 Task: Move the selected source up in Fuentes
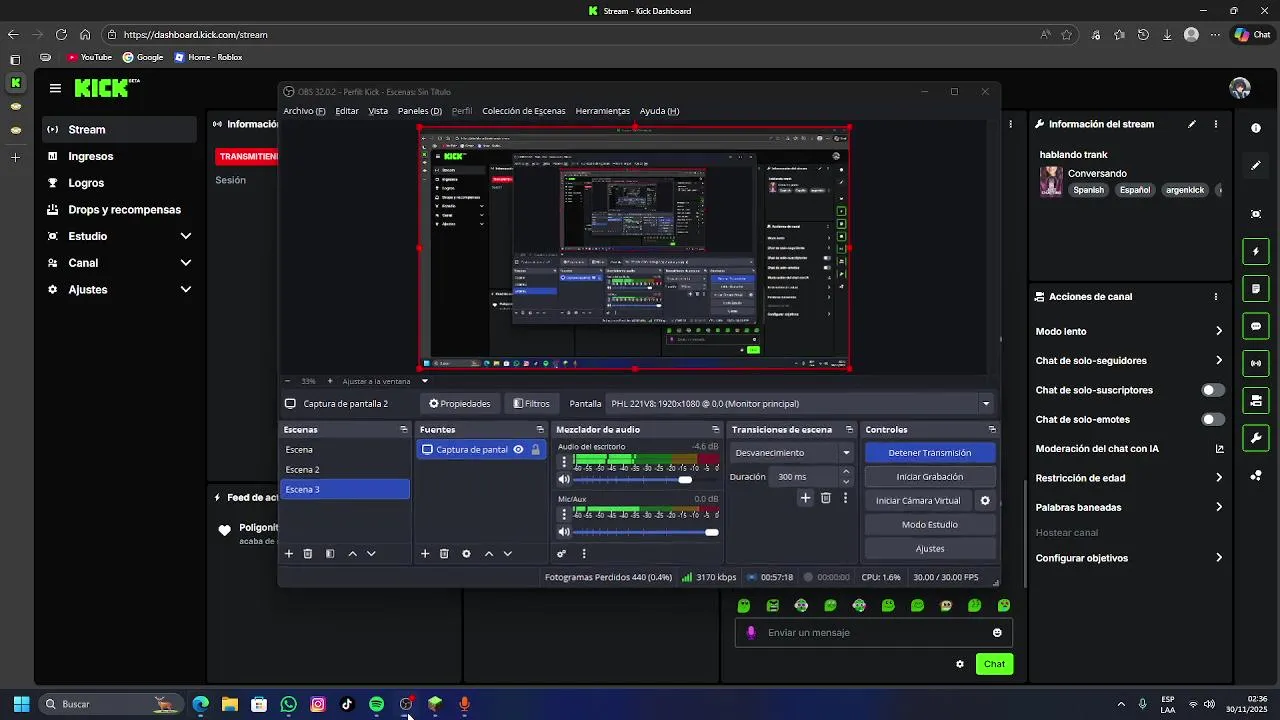tap(489, 554)
